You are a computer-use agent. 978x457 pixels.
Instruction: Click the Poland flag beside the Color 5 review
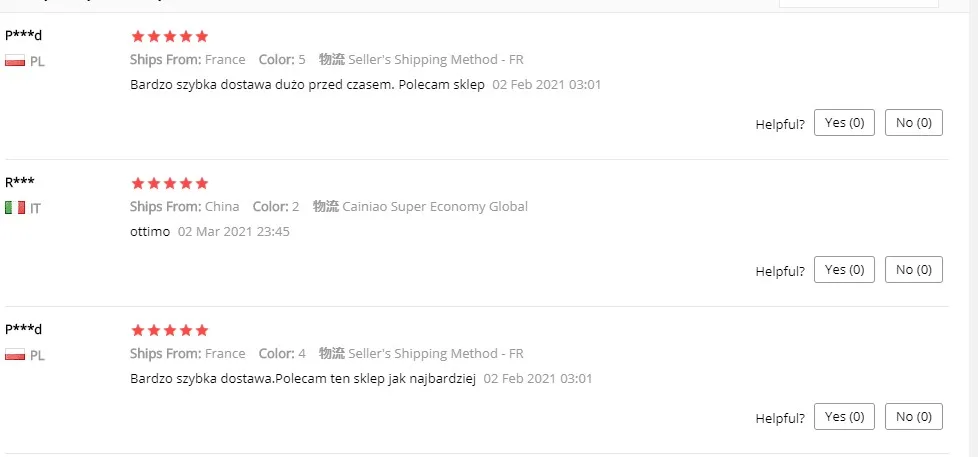(x=15, y=61)
